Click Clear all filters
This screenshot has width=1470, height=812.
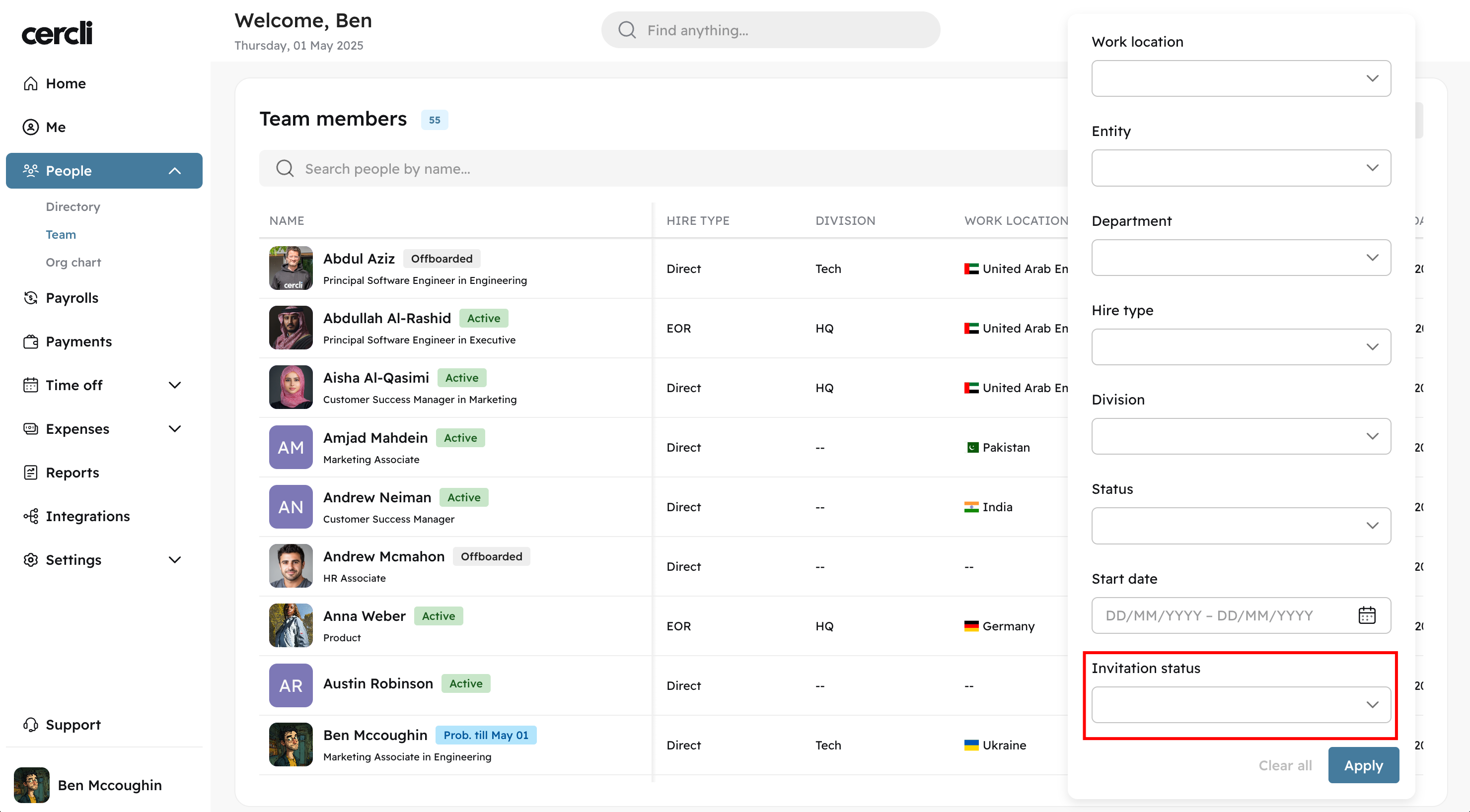pos(1285,765)
